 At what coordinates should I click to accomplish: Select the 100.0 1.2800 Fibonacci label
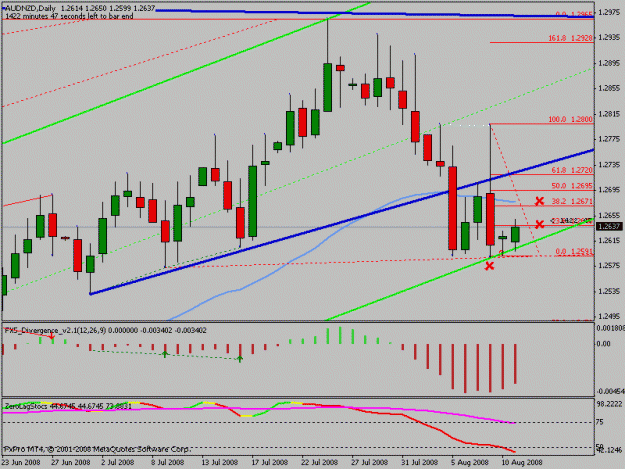pyautogui.click(x=571, y=119)
